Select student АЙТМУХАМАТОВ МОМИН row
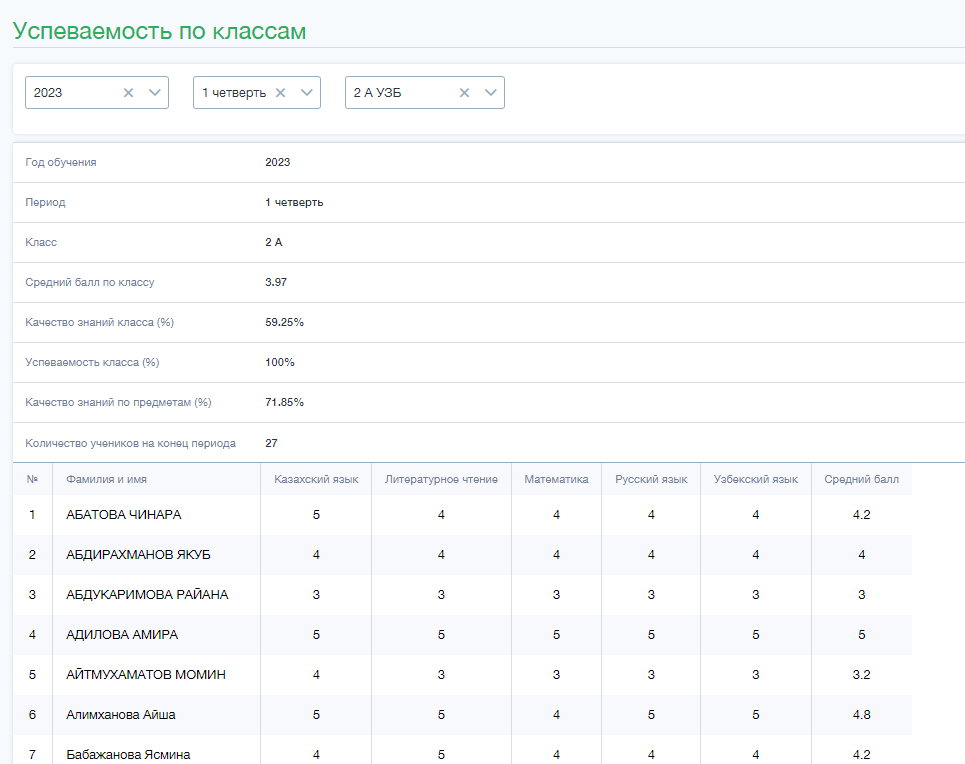The image size is (965, 764). pyautogui.click(x=462, y=675)
